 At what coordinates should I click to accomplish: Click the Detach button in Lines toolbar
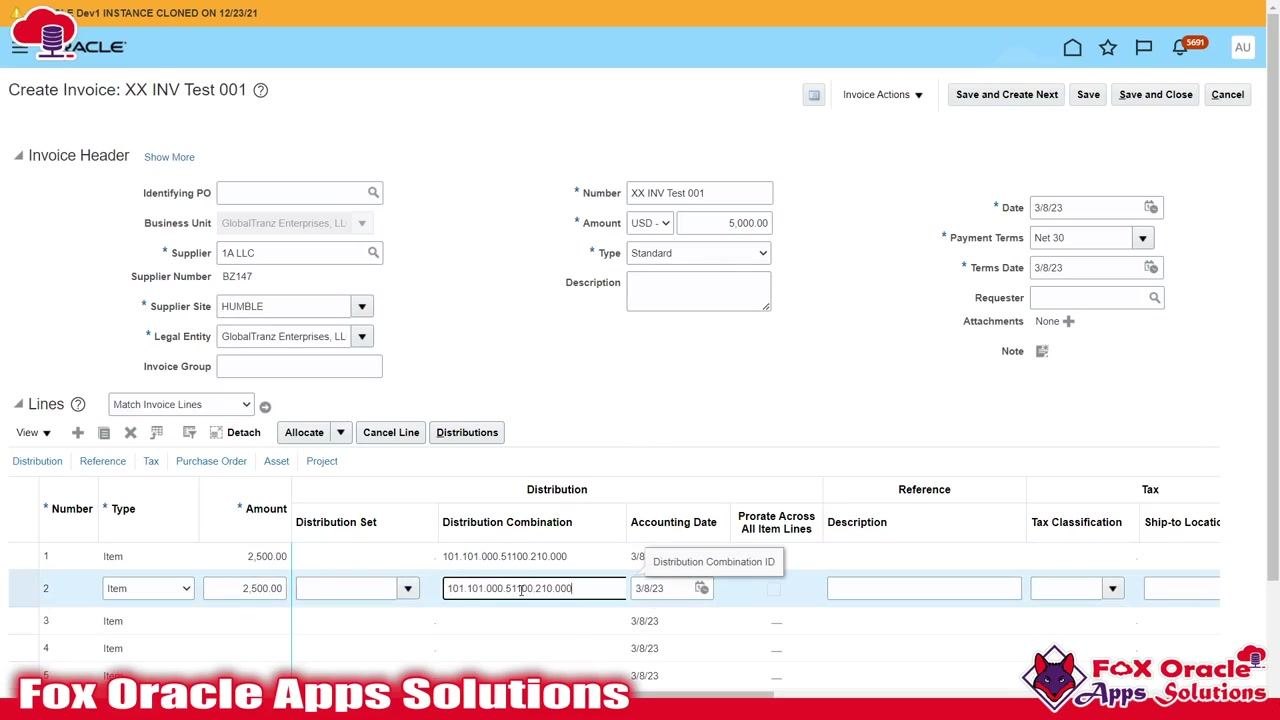(x=235, y=433)
